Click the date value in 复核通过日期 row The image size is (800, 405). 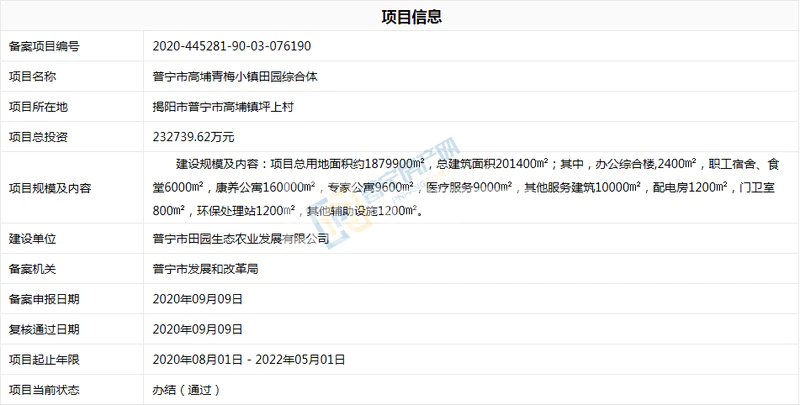coord(198,328)
